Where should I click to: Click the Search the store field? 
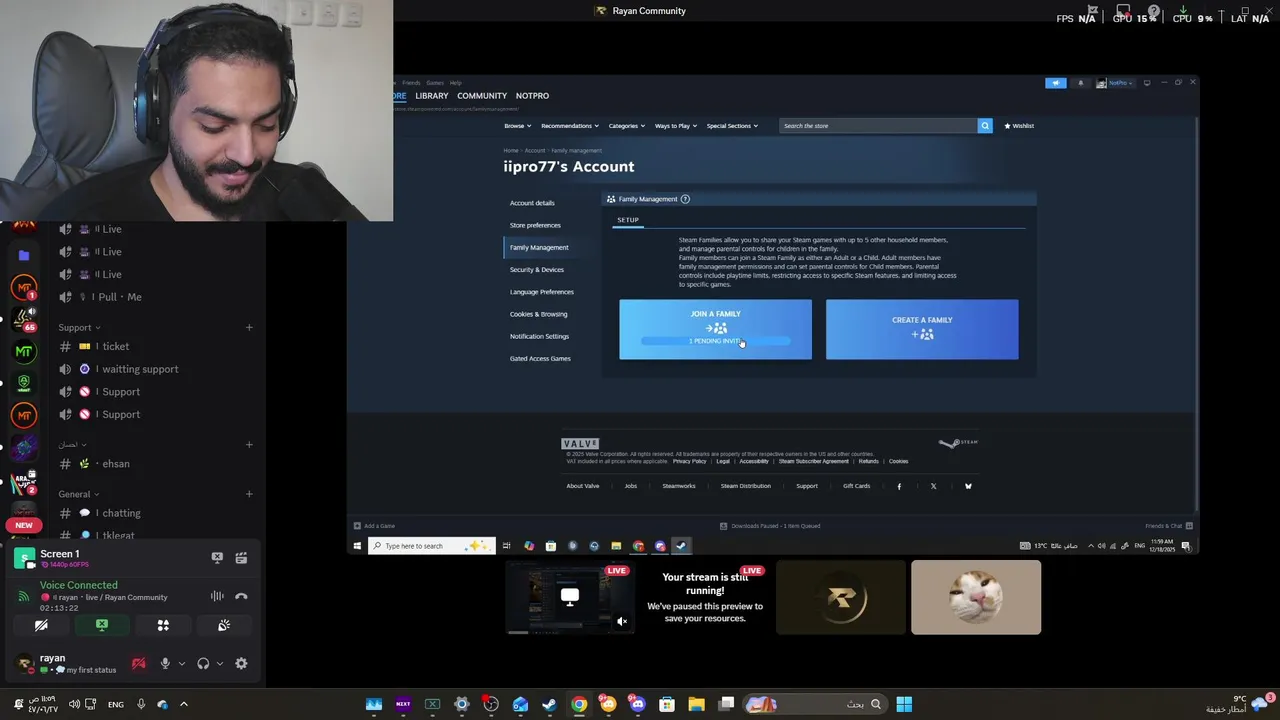pyautogui.click(x=878, y=126)
